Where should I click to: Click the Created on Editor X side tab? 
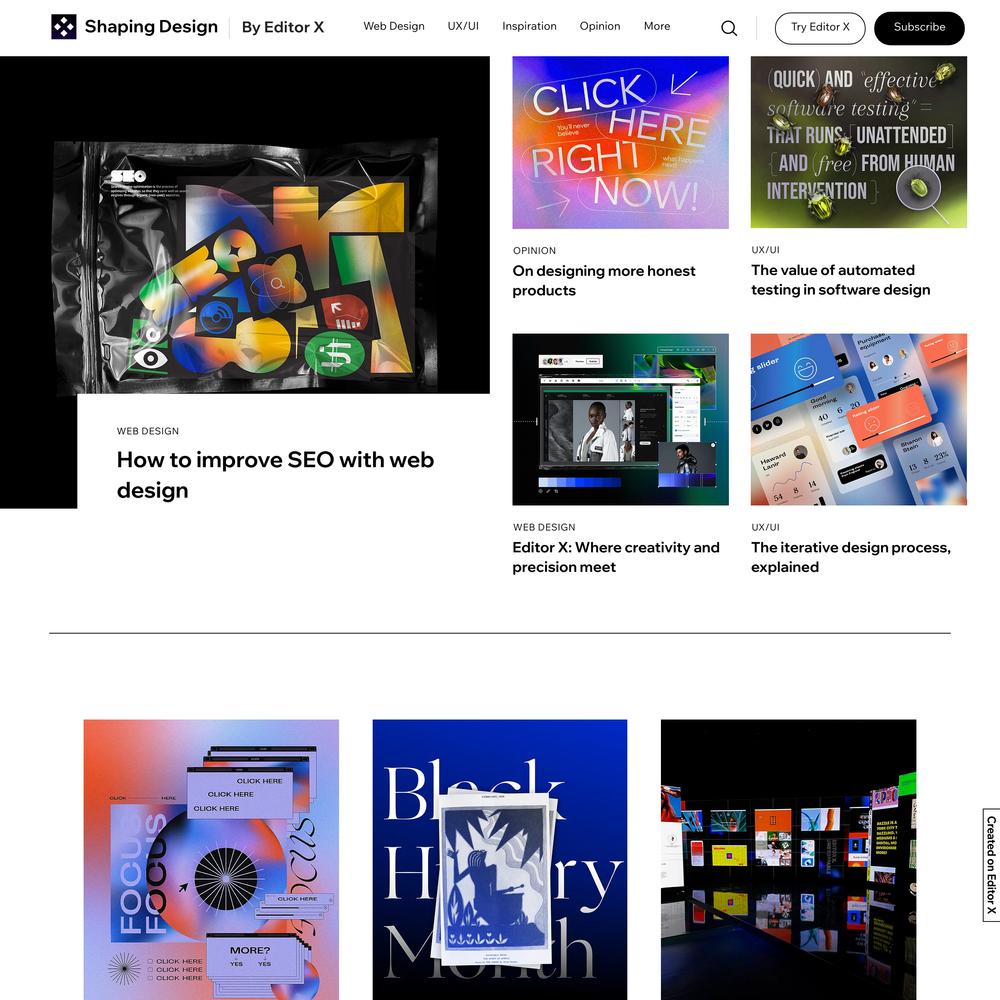click(x=991, y=865)
